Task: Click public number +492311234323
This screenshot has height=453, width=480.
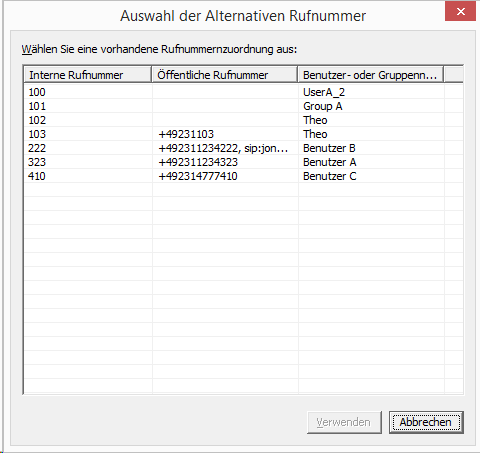Action: pyautogui.click(x=198, y=162)
